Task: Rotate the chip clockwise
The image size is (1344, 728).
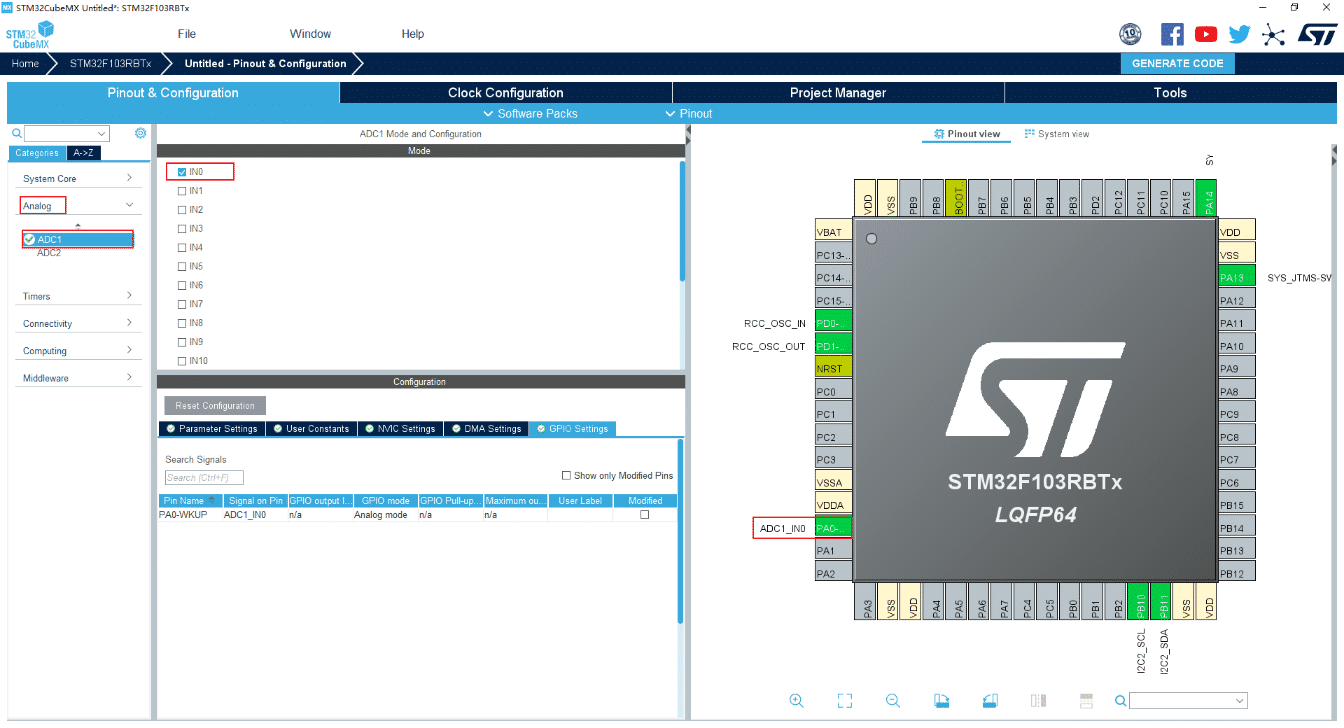Action: point(941,701)
